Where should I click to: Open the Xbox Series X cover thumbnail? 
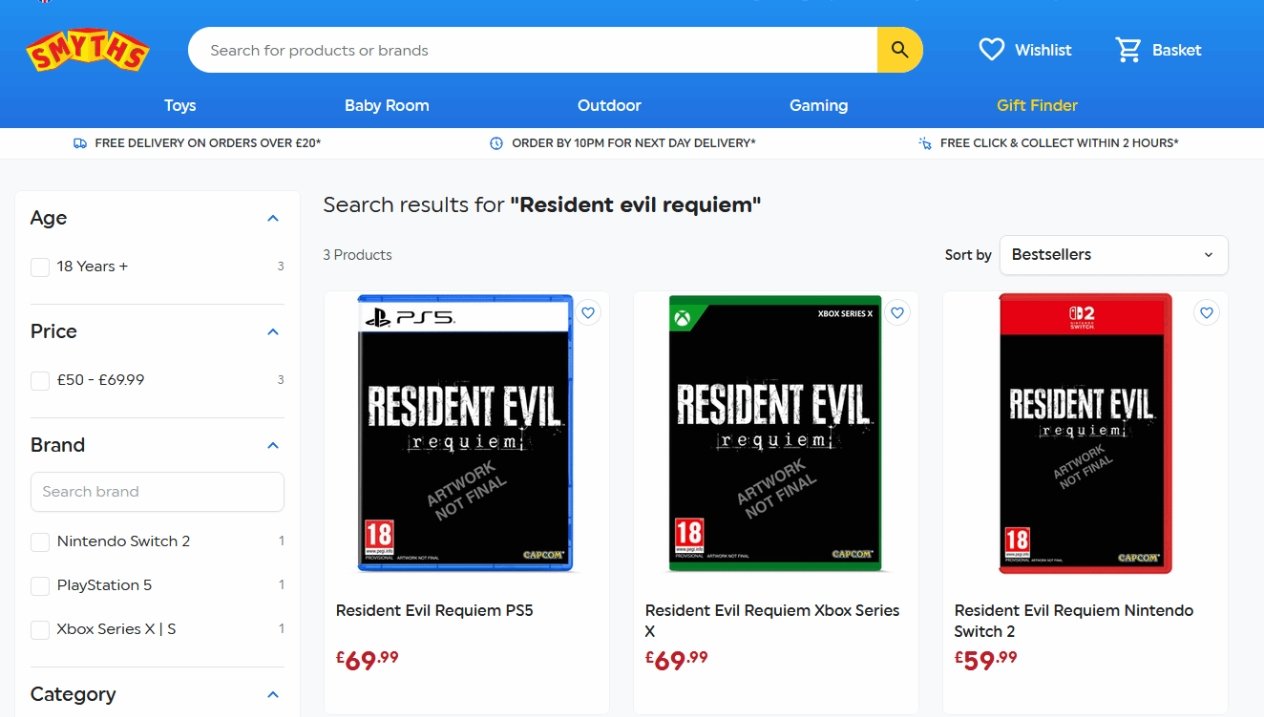coord(775,433)
